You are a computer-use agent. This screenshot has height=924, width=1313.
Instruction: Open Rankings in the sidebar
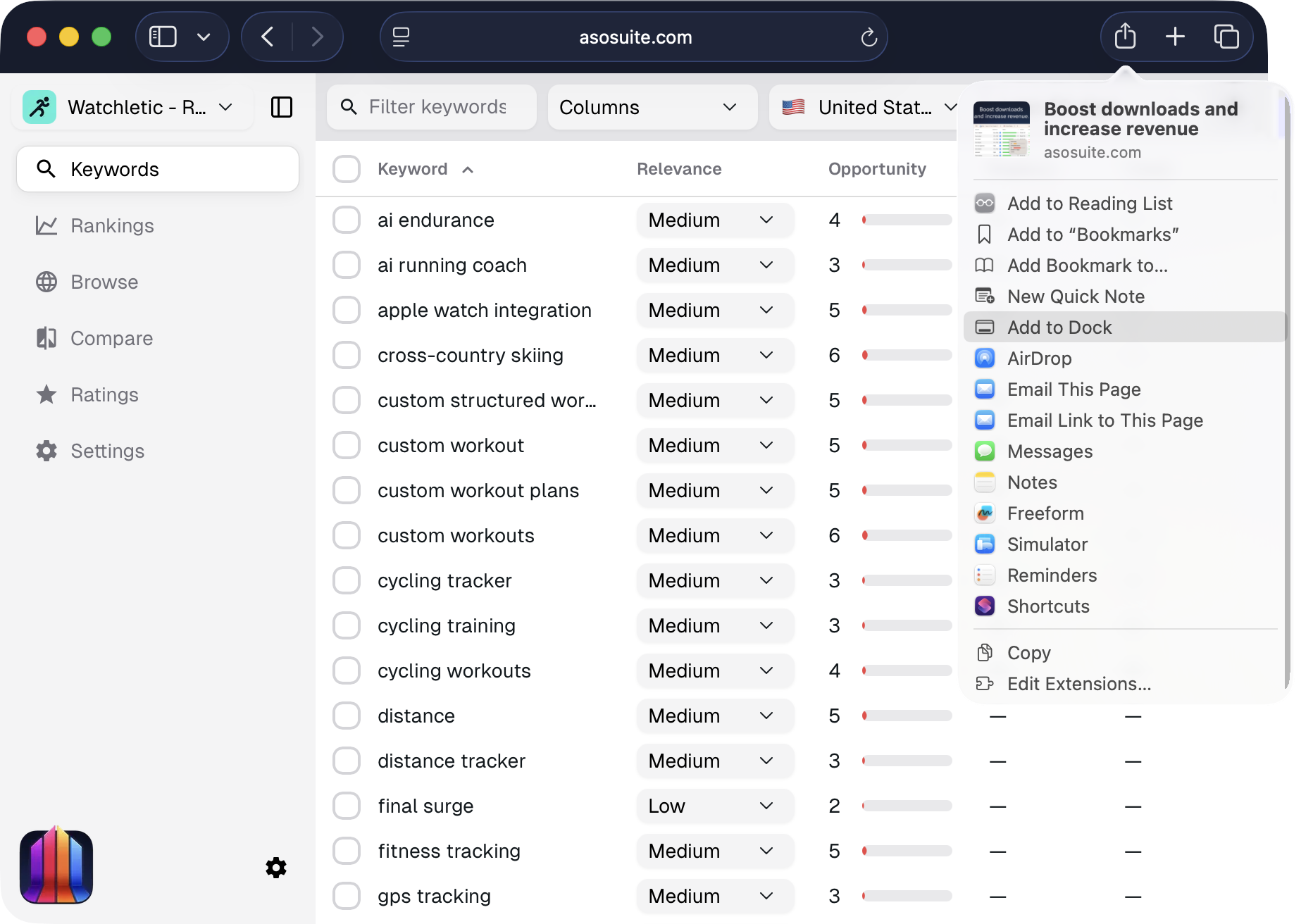pyautogui.click(x=112, y=225)
